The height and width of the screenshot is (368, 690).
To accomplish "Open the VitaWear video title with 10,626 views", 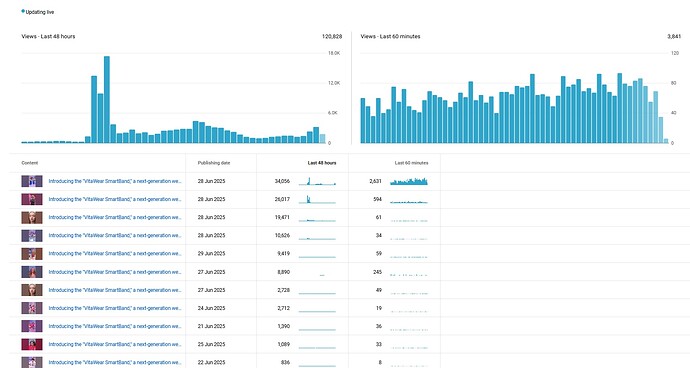I will pyautogui.click(x=115, y=236).
